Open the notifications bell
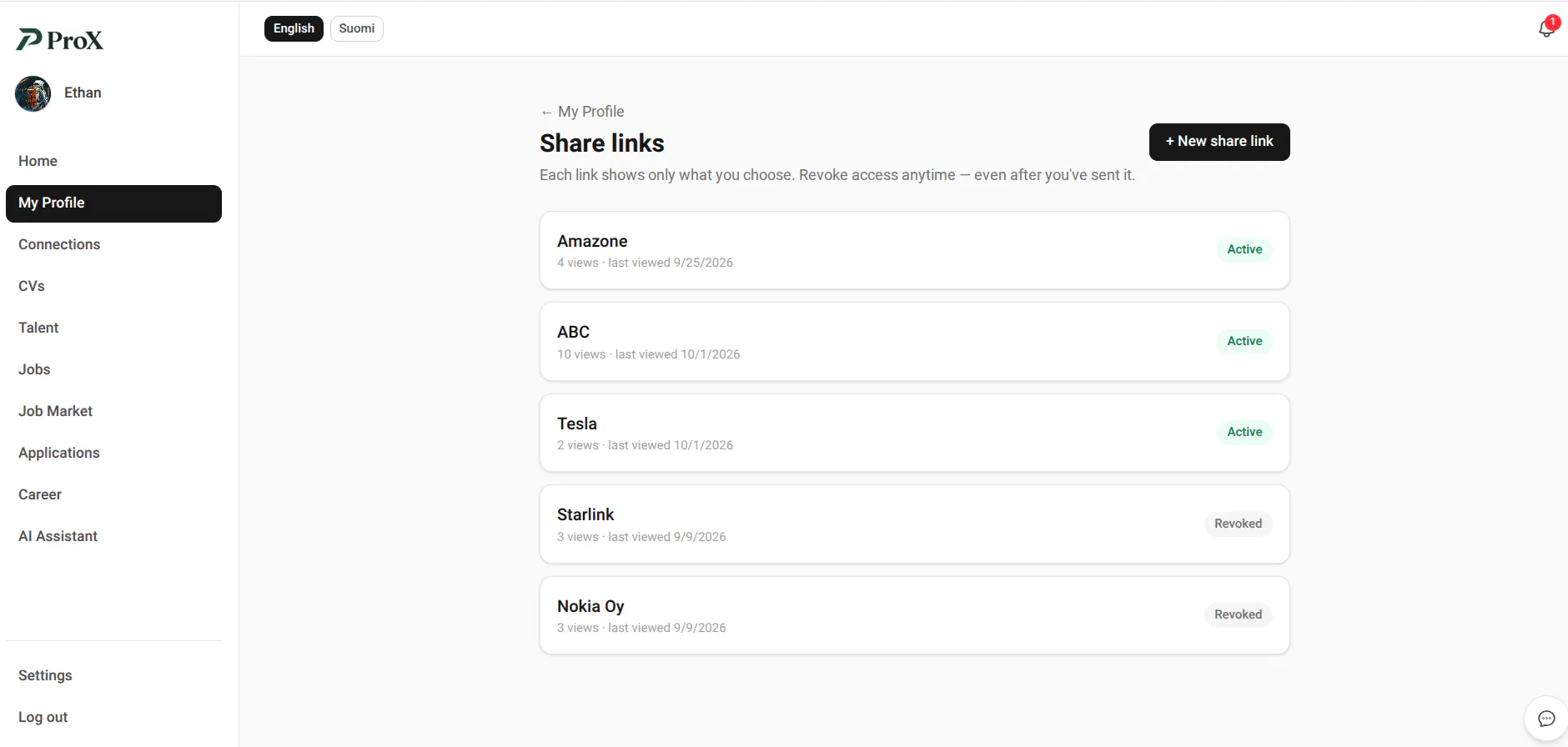The height and width of the screenshot is (747, 1568). coord(1546,28)
